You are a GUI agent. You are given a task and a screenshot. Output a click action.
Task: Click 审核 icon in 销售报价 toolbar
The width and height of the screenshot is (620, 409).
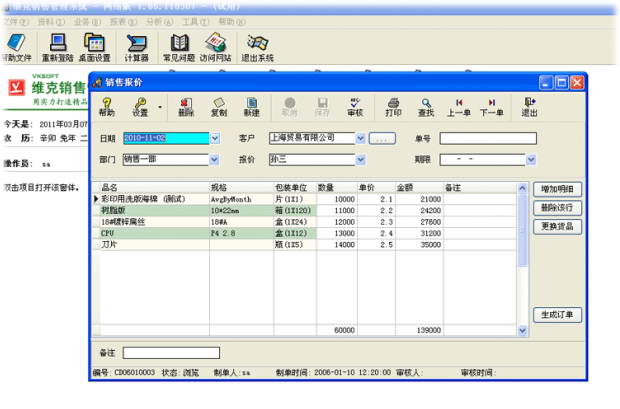click(x=355, y=107)
